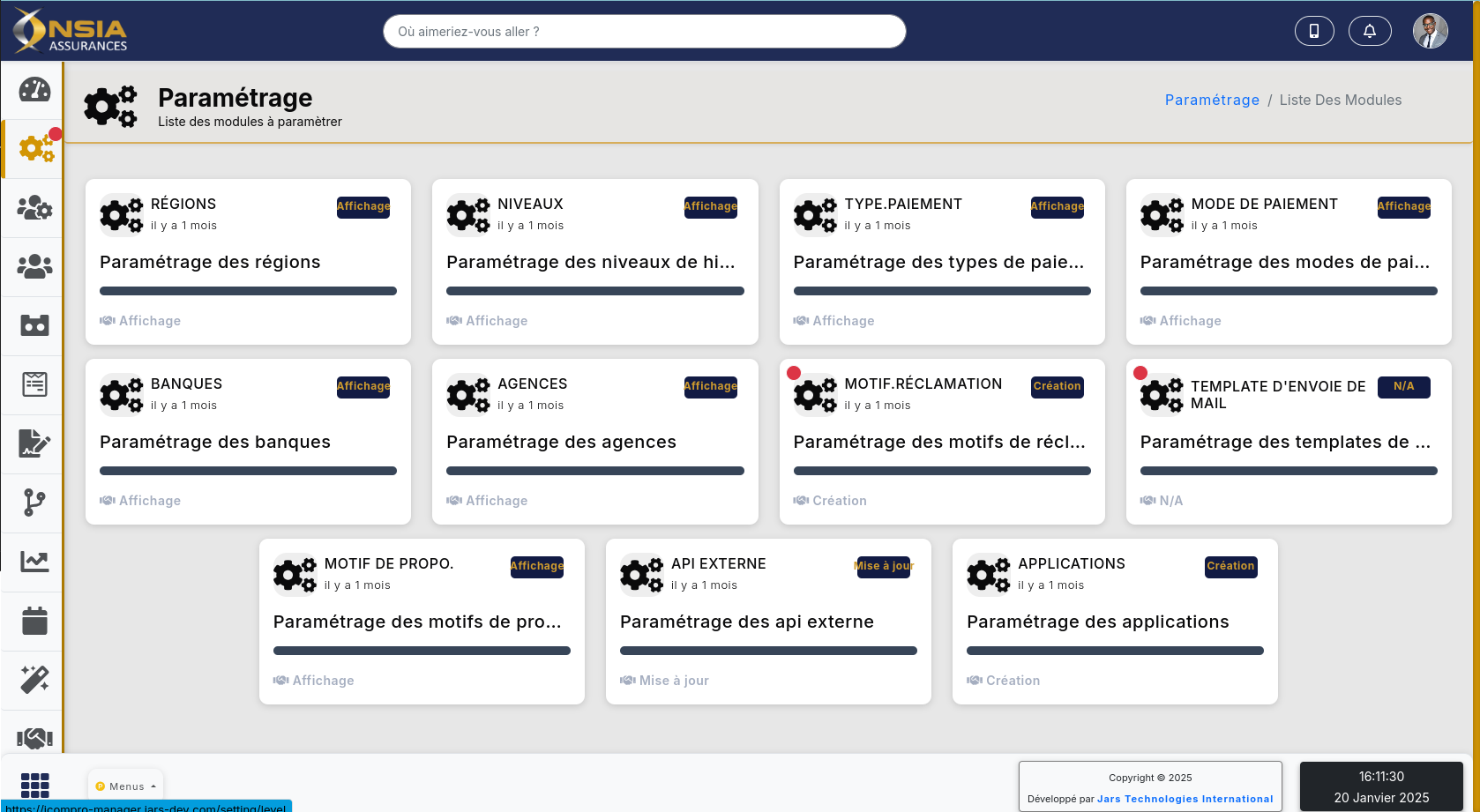This screenshot has width=1480, height=812.
Task: Open the grid apps launcher icon
Action: pyautogui.click(x=34, y=785)
